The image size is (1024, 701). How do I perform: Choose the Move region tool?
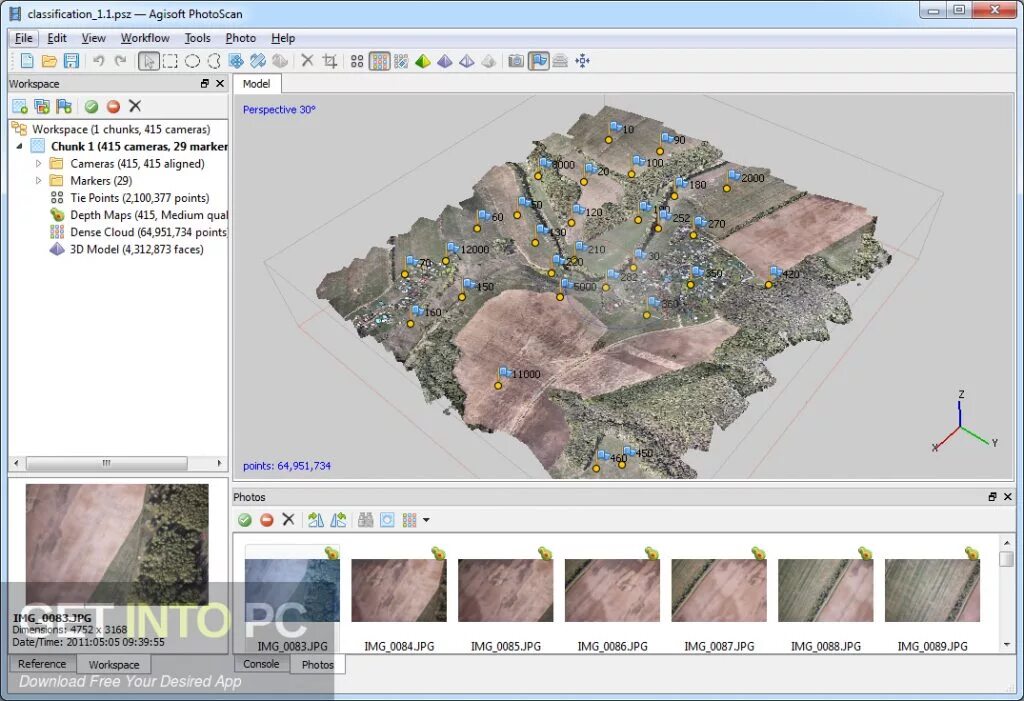pos(236,61)
